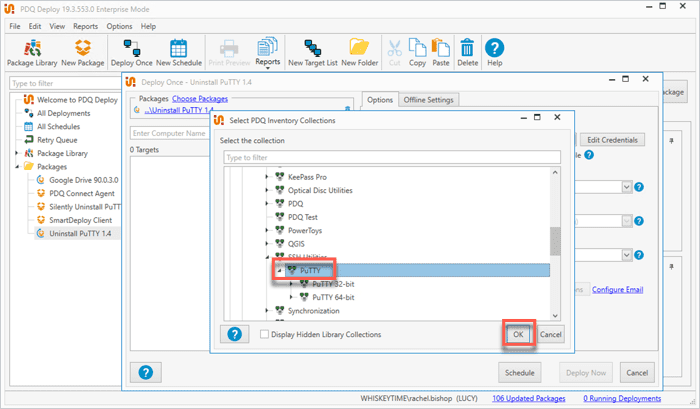Expand the PuTTY 64-bit collection

click(x=292, y=297)
